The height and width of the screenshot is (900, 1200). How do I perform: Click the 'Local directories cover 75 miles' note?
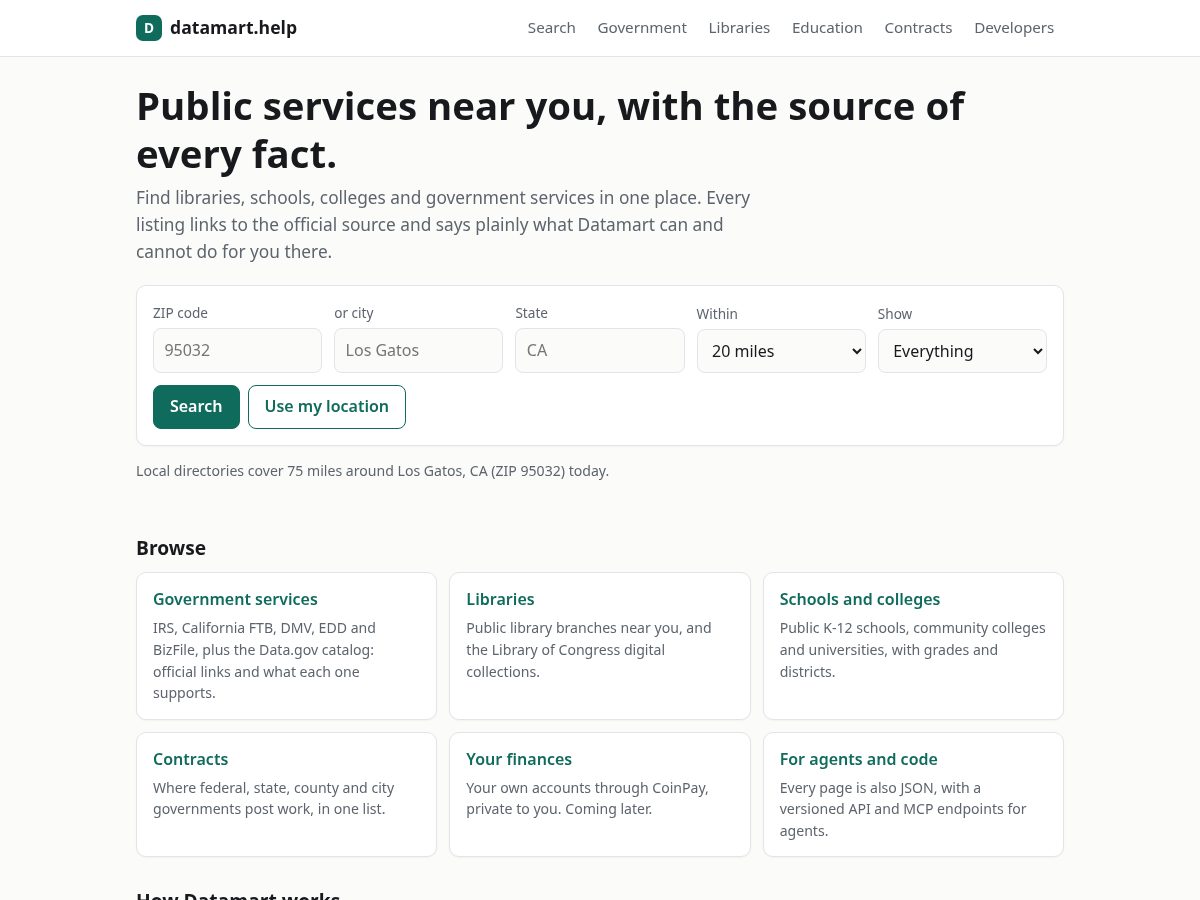pyautogui.click(x=372, y=471)
